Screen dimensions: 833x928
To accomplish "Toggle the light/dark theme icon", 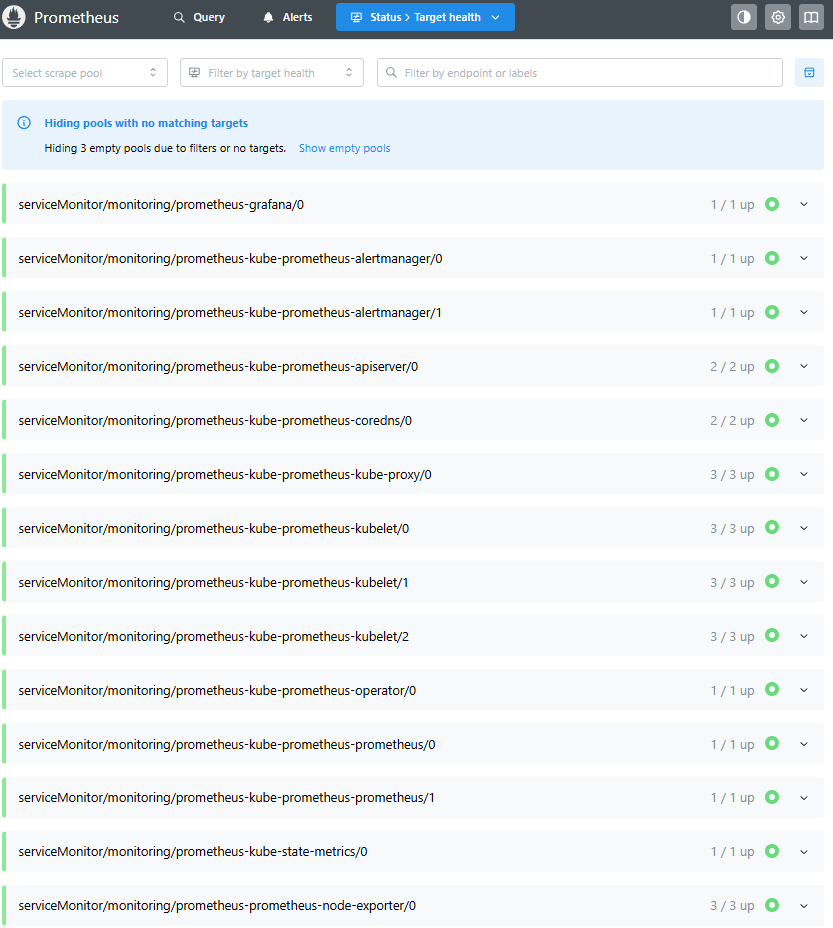I will click(x=744, y=17).
